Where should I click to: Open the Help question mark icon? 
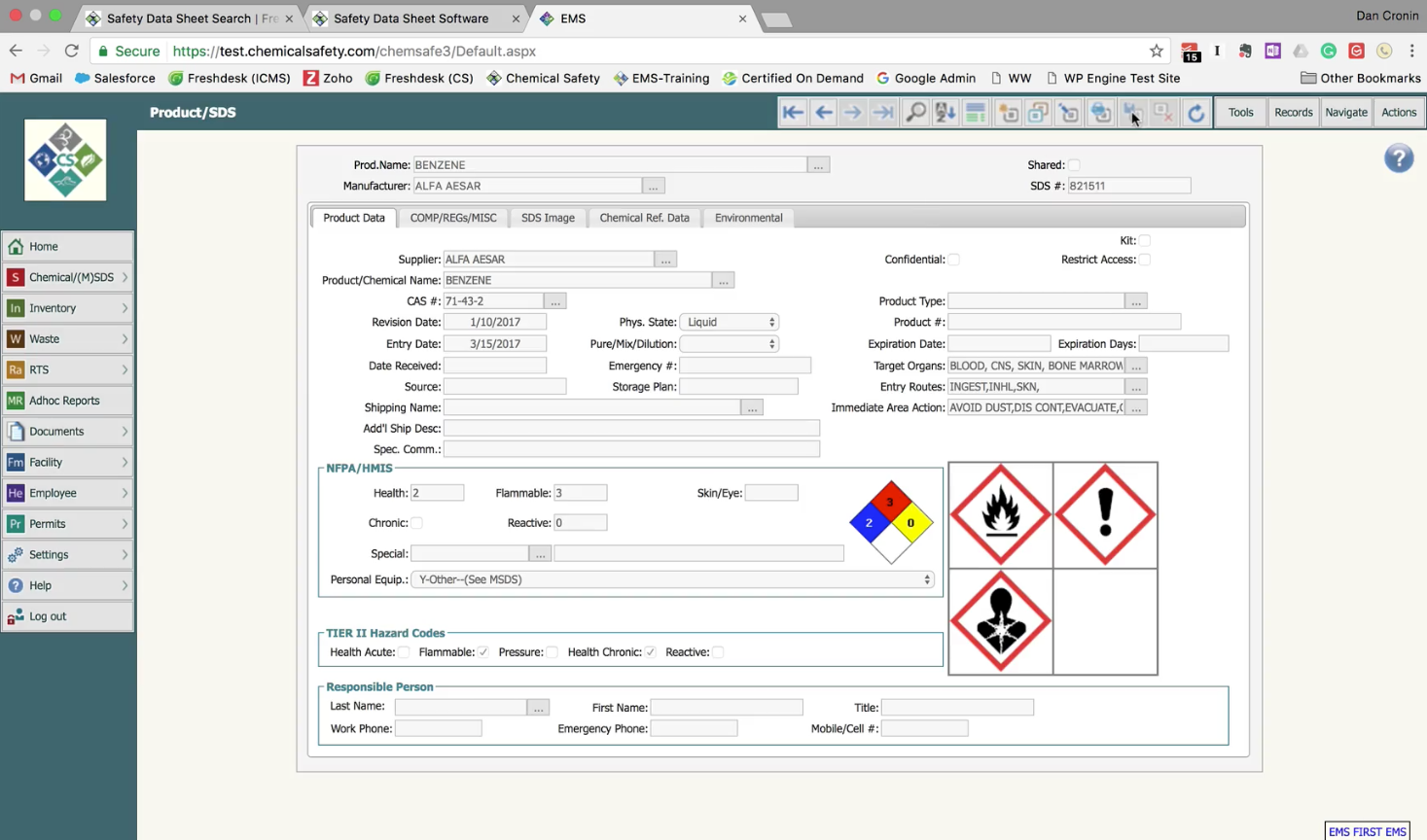pos(1398,157)
